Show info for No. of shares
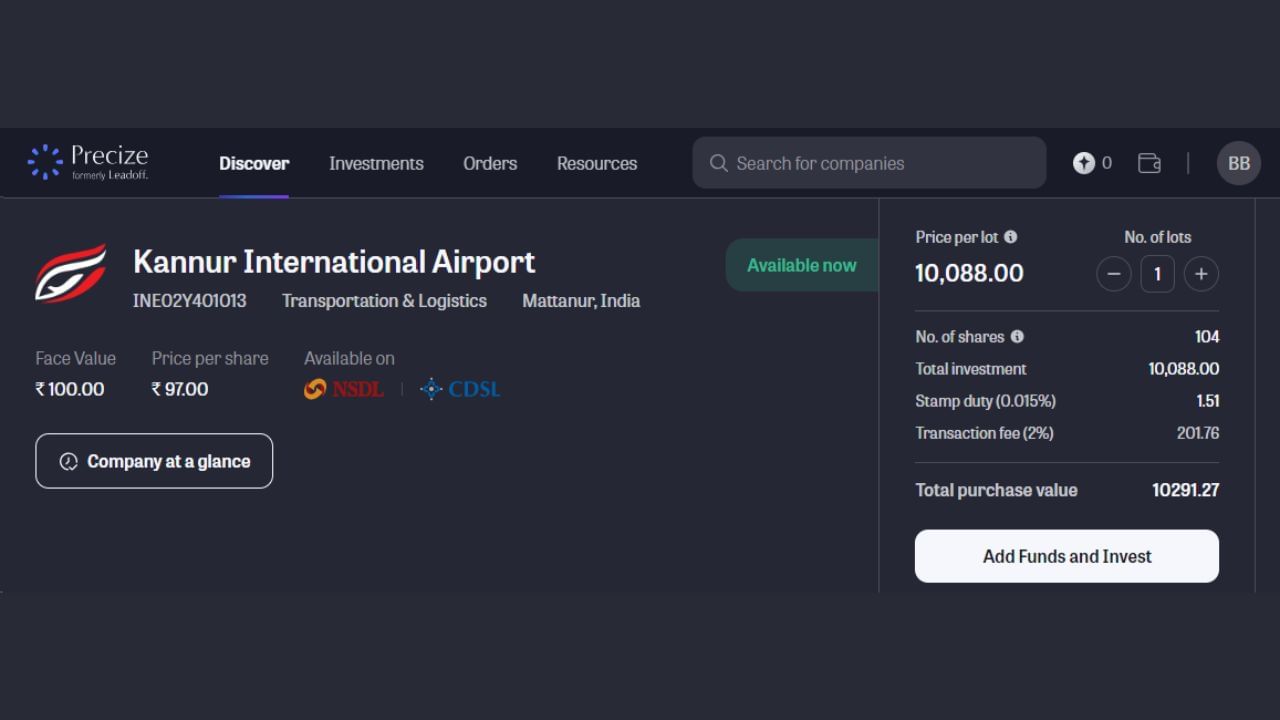1280x720 pixels. pyautogui.click(x=1017, y=337)
